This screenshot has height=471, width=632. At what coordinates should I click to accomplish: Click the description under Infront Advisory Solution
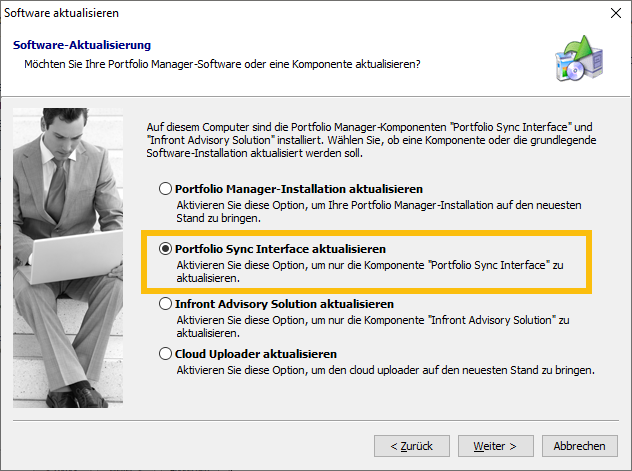point(370,325)
